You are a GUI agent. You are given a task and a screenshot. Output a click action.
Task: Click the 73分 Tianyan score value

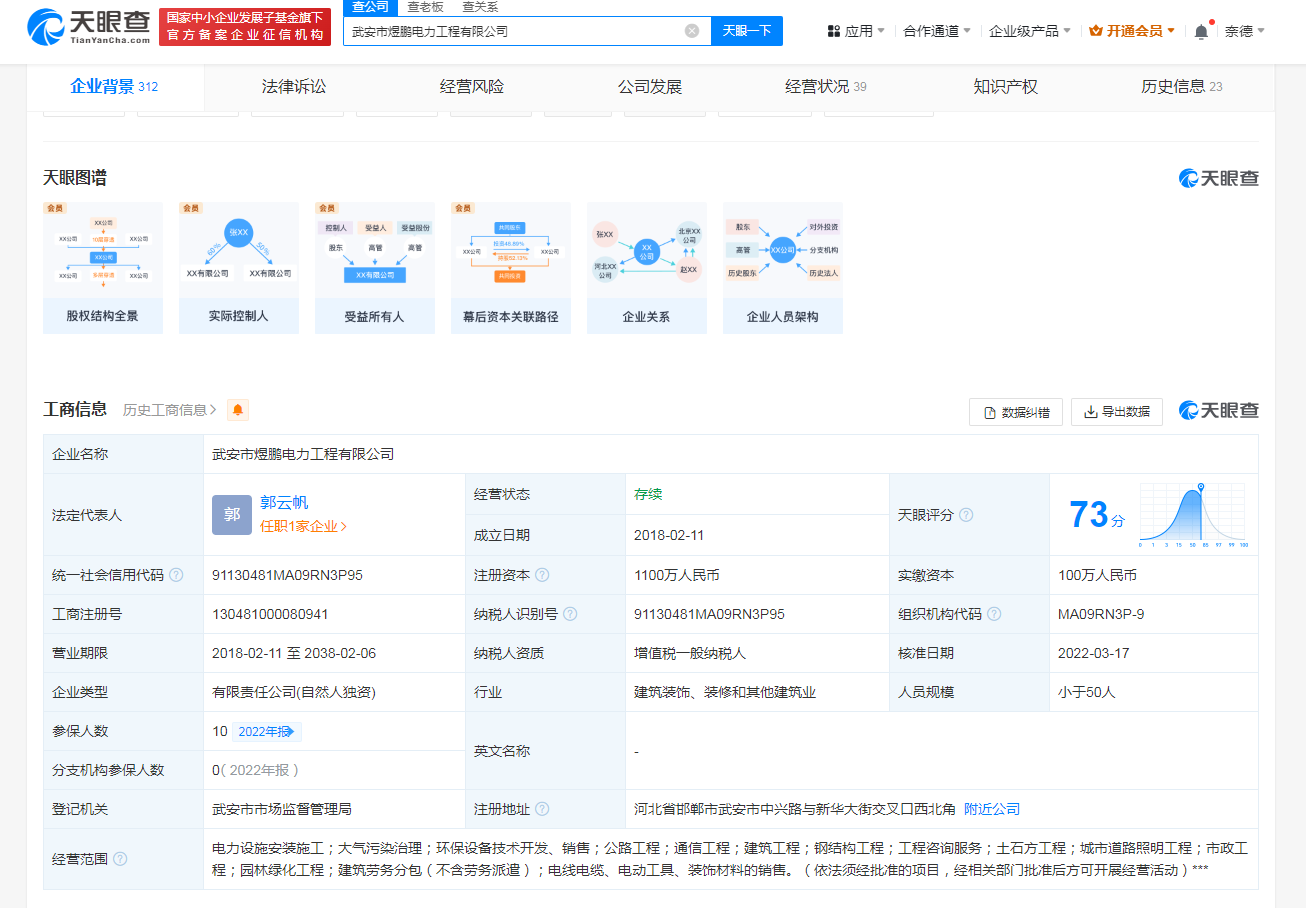[1097, 516]
